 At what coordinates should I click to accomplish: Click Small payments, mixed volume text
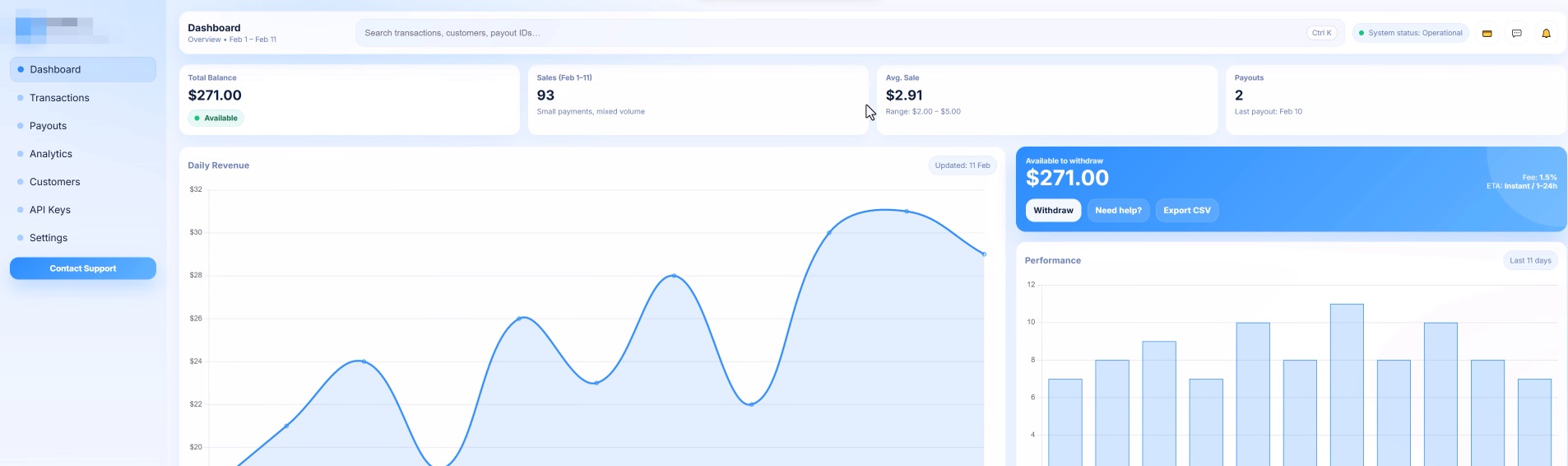tap(591, 112)
